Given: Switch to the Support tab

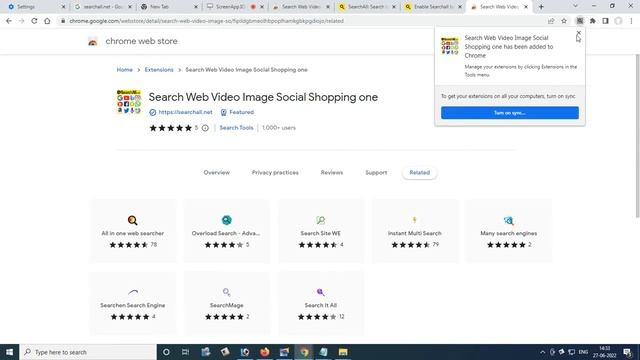Looking at the screenshot, I should pyautogui.click(x=376, y=173).
